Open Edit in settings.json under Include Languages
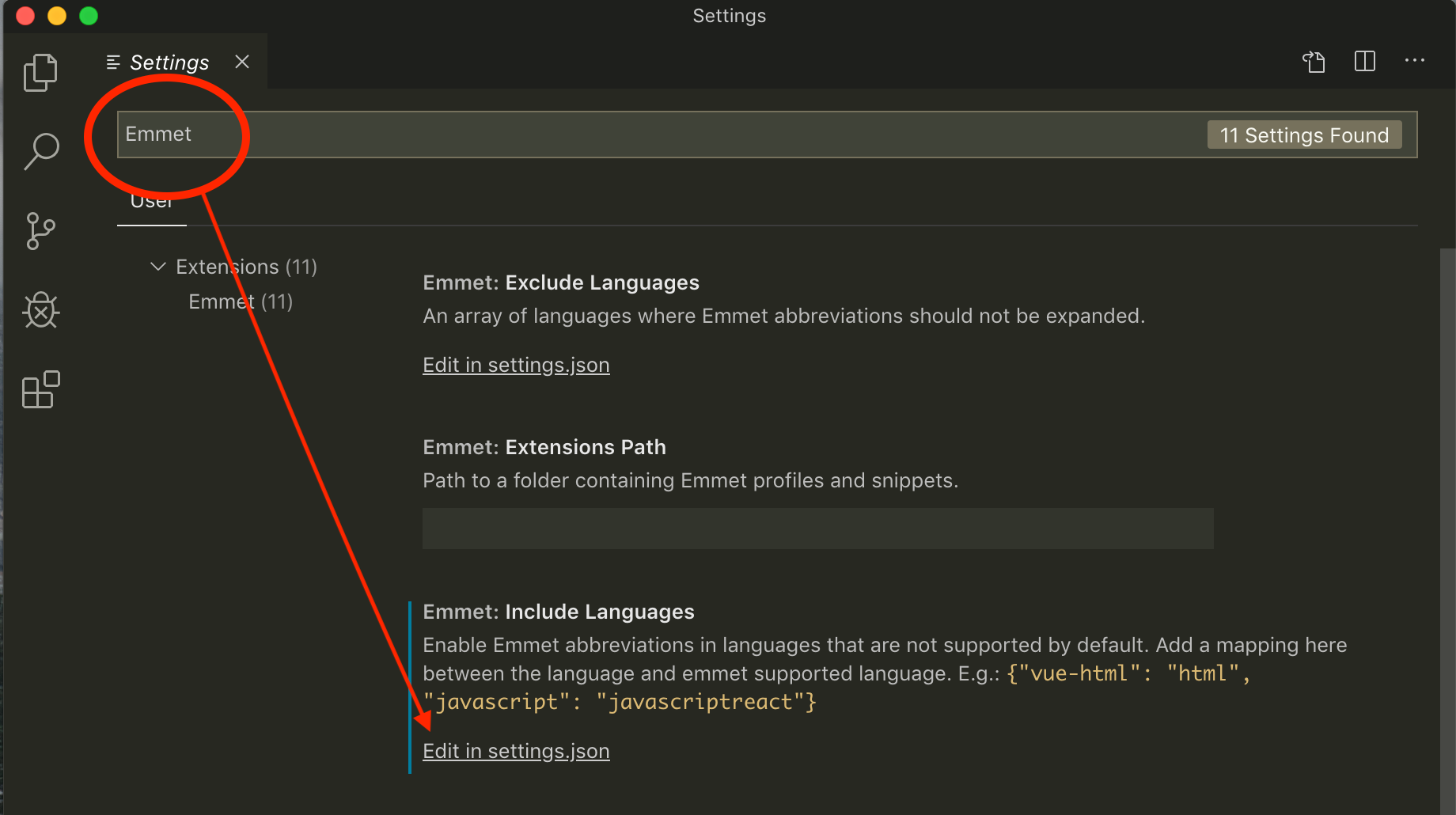 515,751
